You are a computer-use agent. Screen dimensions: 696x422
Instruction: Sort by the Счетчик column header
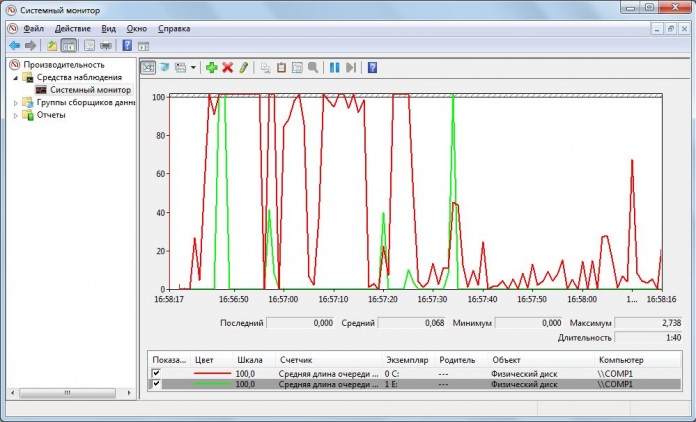[295, 359]
